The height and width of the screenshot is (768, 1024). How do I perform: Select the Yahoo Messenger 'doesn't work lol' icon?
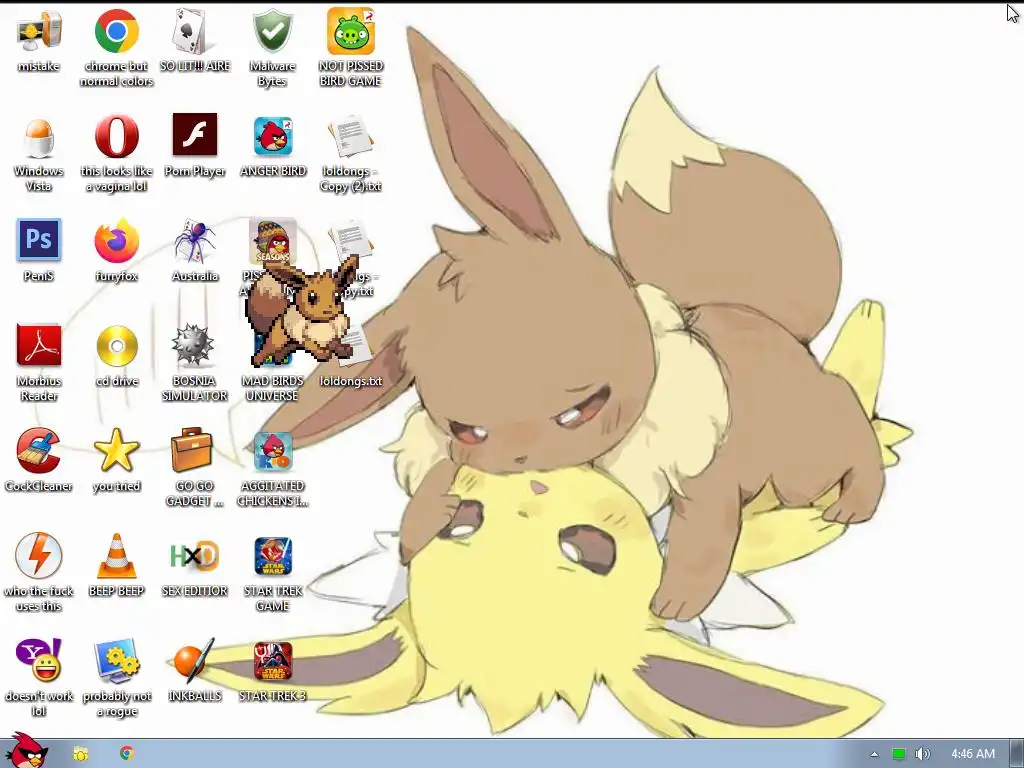click(x=39, y=660)
